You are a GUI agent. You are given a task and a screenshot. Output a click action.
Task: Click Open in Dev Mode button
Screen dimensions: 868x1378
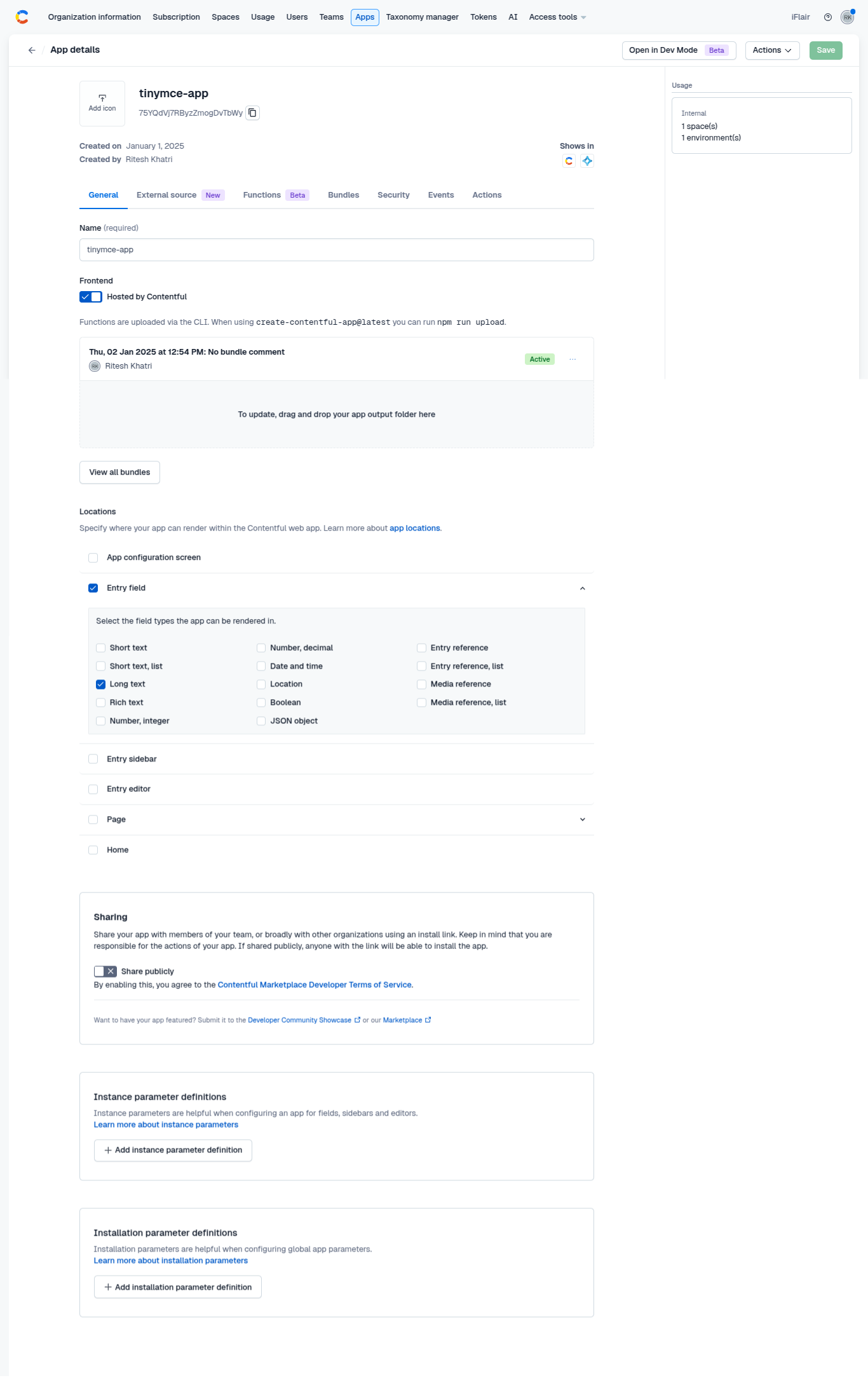click(x=679, y=50)
